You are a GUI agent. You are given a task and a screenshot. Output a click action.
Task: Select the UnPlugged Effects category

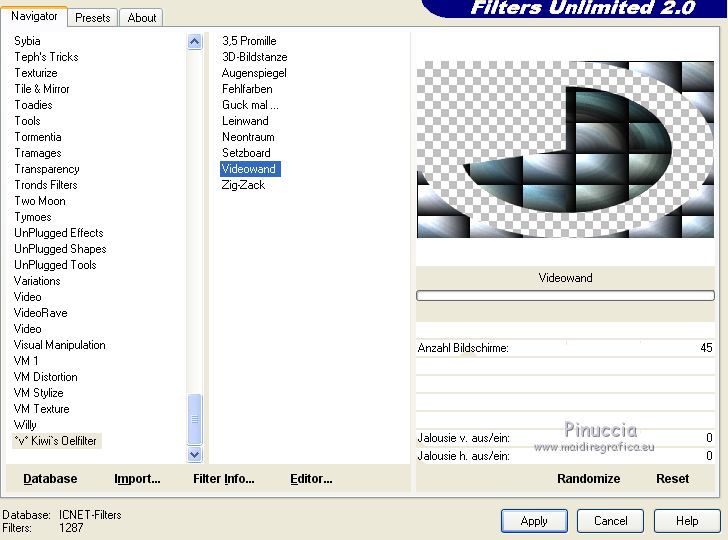(58, 233)
